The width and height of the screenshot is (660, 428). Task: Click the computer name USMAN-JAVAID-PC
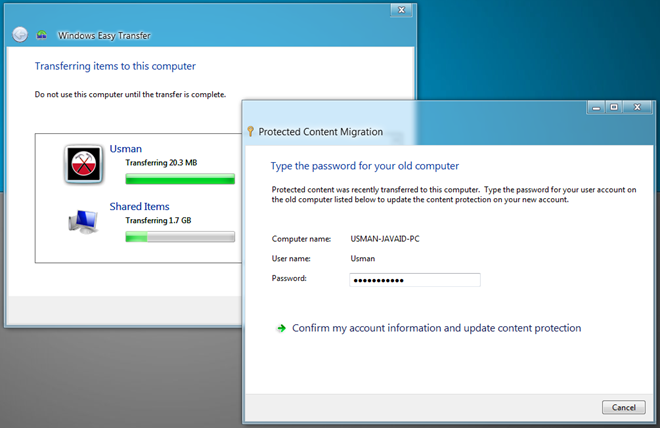[385, 239]
